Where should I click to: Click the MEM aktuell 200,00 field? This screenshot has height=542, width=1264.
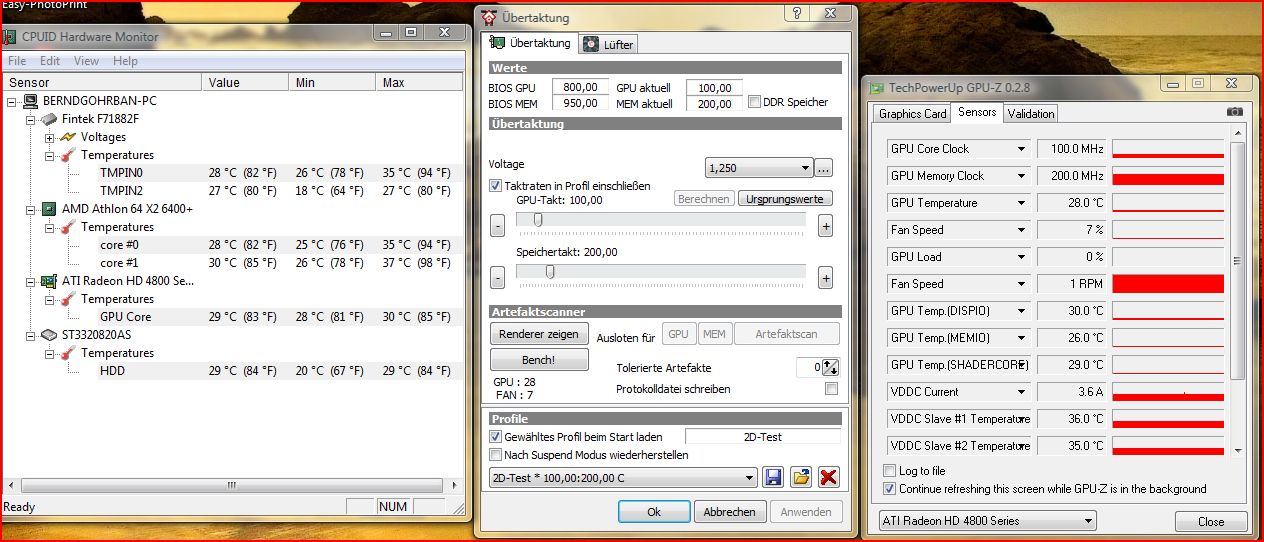pyautogui.click(x=714, y=103)
